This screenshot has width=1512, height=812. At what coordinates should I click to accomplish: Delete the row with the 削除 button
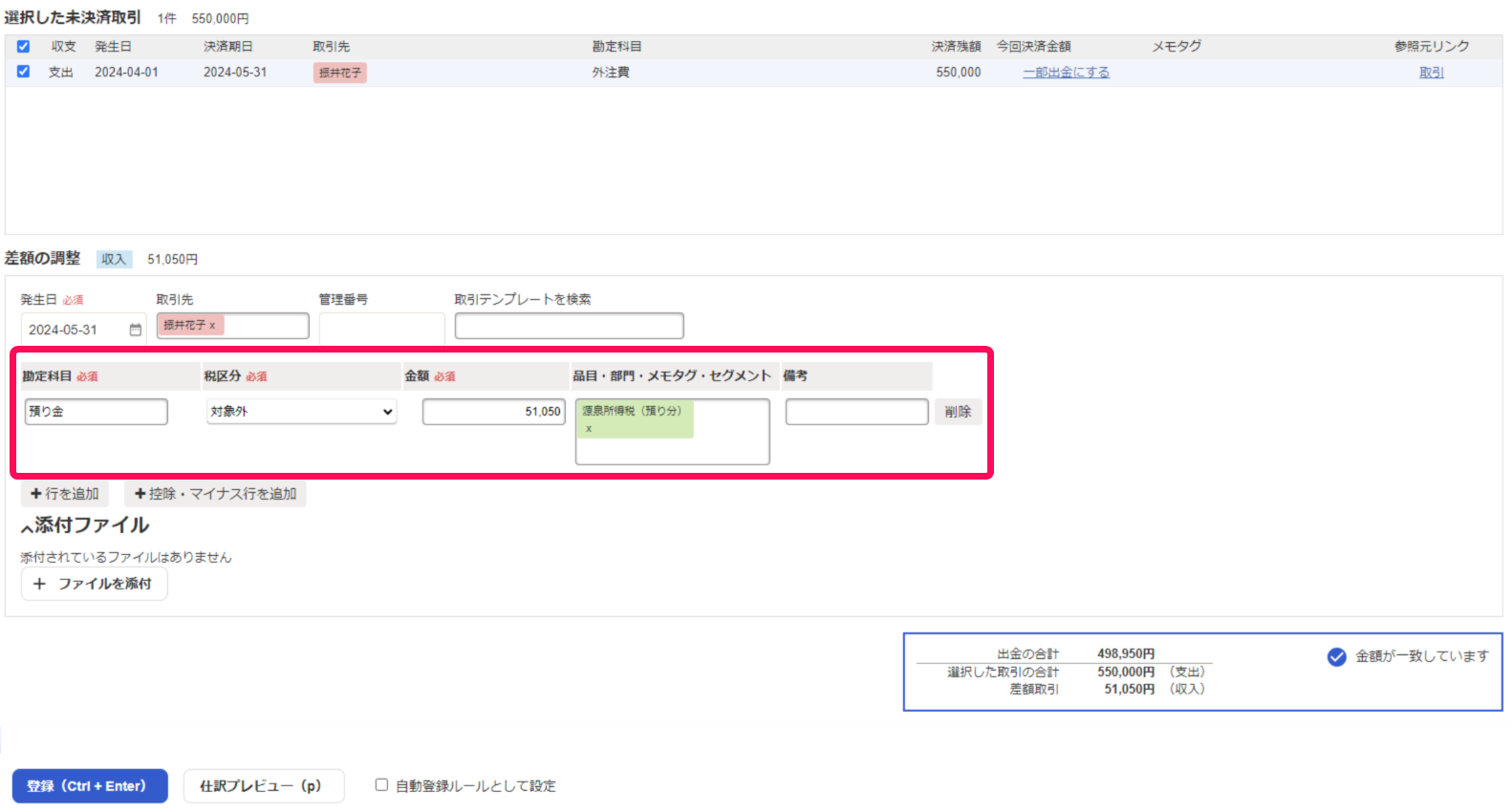pyautogui.click(x=958, y=412)
